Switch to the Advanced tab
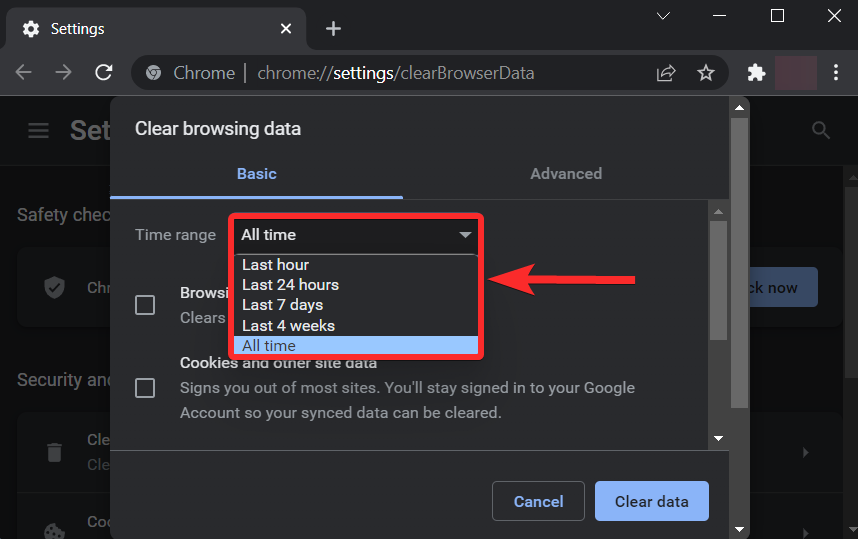 pos(566,174)
